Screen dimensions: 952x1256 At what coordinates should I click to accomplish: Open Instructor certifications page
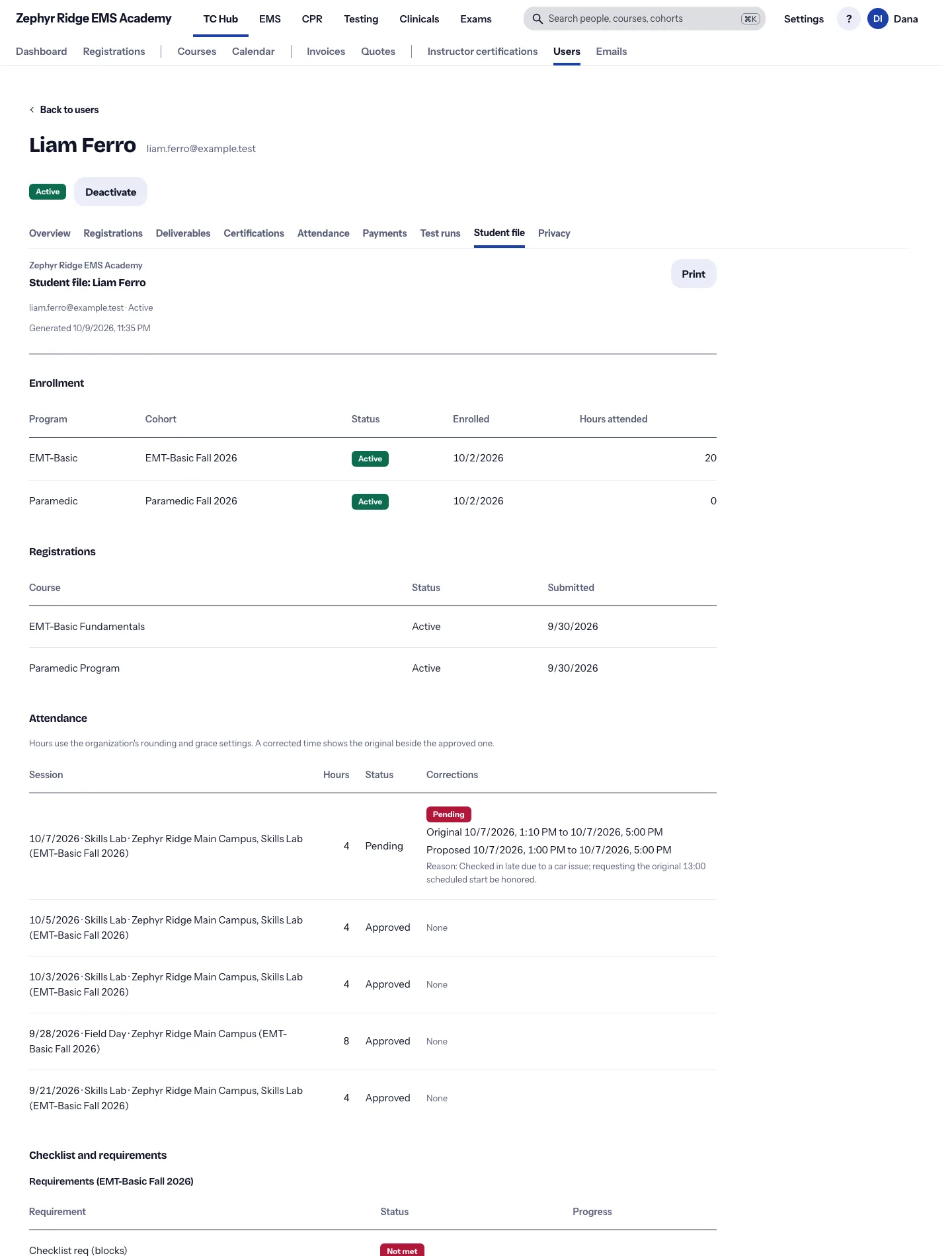pyautogui.click(x=483, y=52)
